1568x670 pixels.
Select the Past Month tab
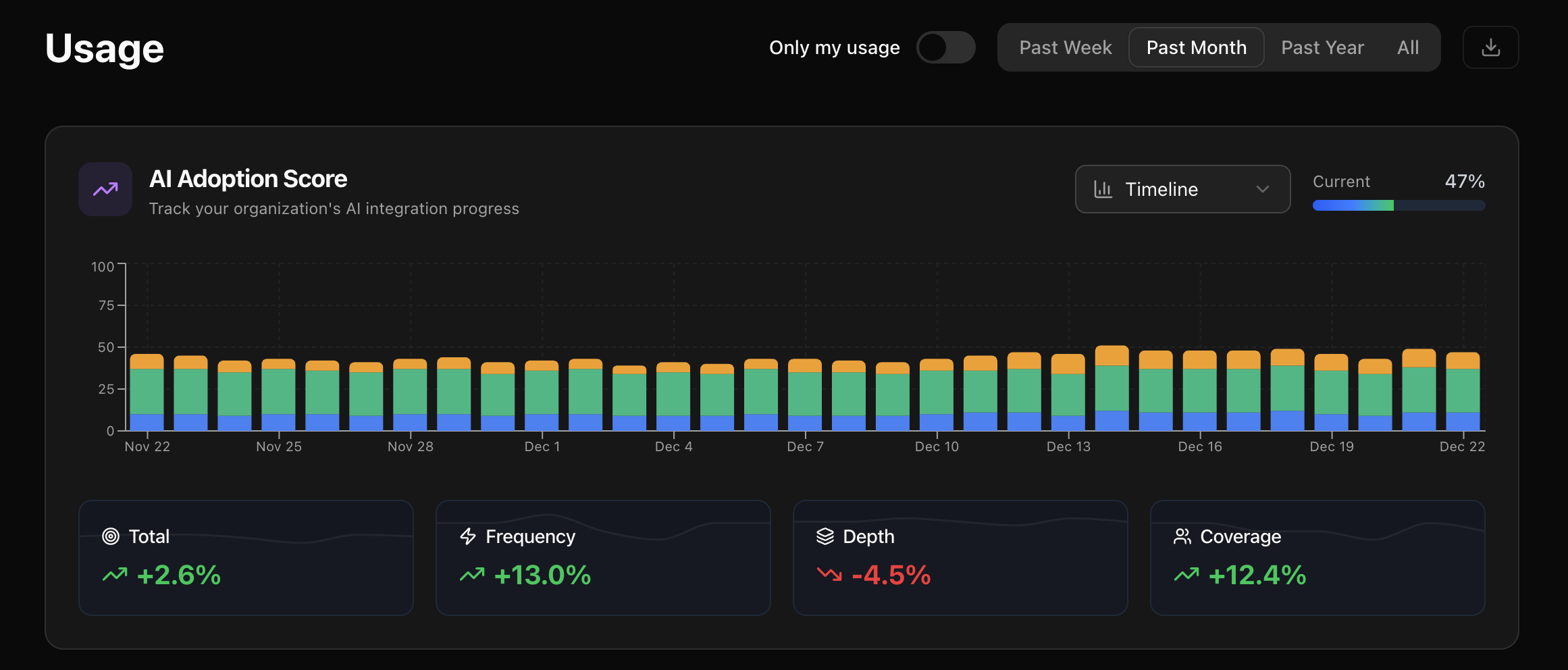pyautogui.click(x=1196, y=47)
